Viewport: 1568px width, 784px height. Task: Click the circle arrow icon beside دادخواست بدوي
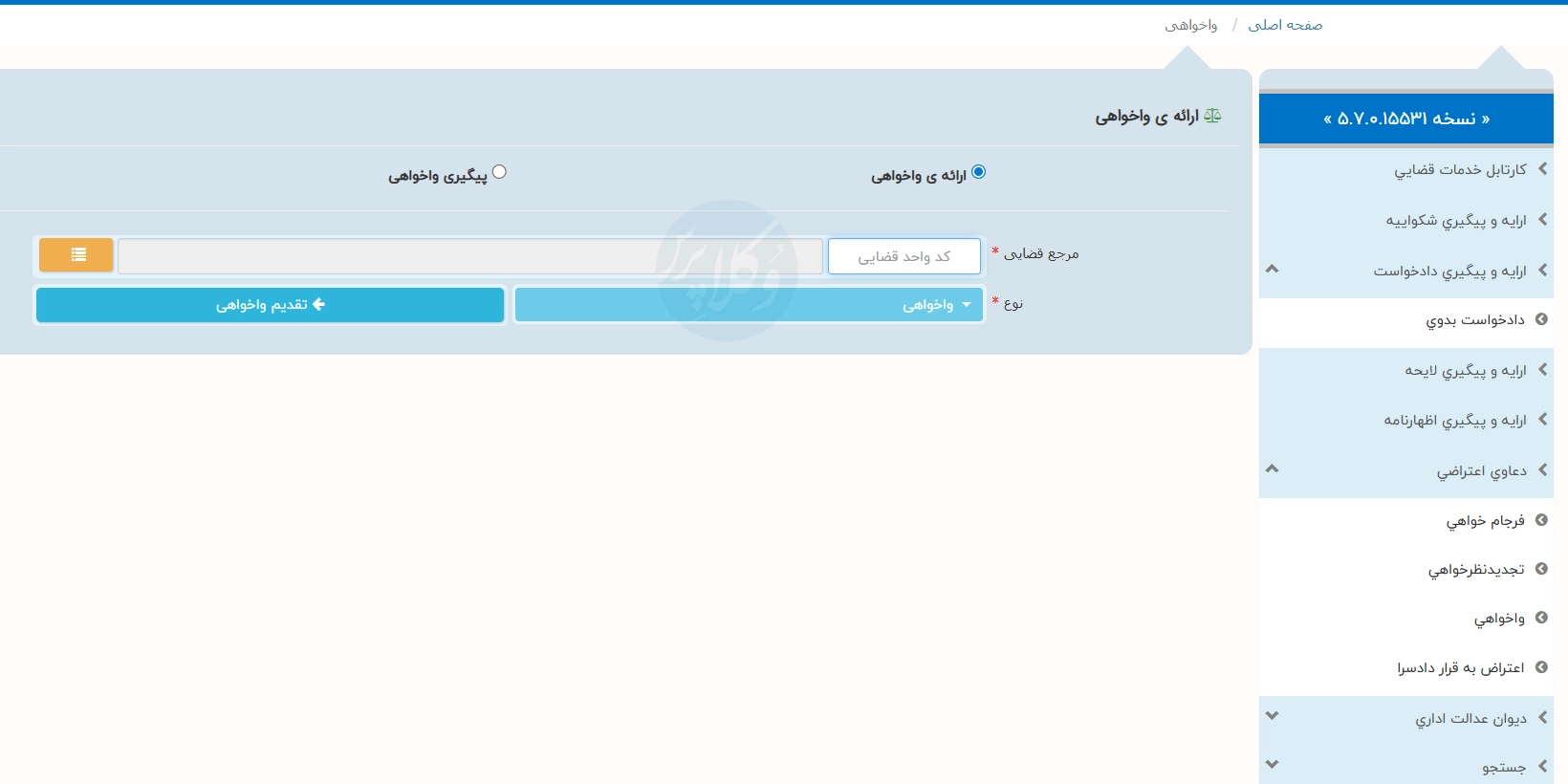tap(1541, 319)
